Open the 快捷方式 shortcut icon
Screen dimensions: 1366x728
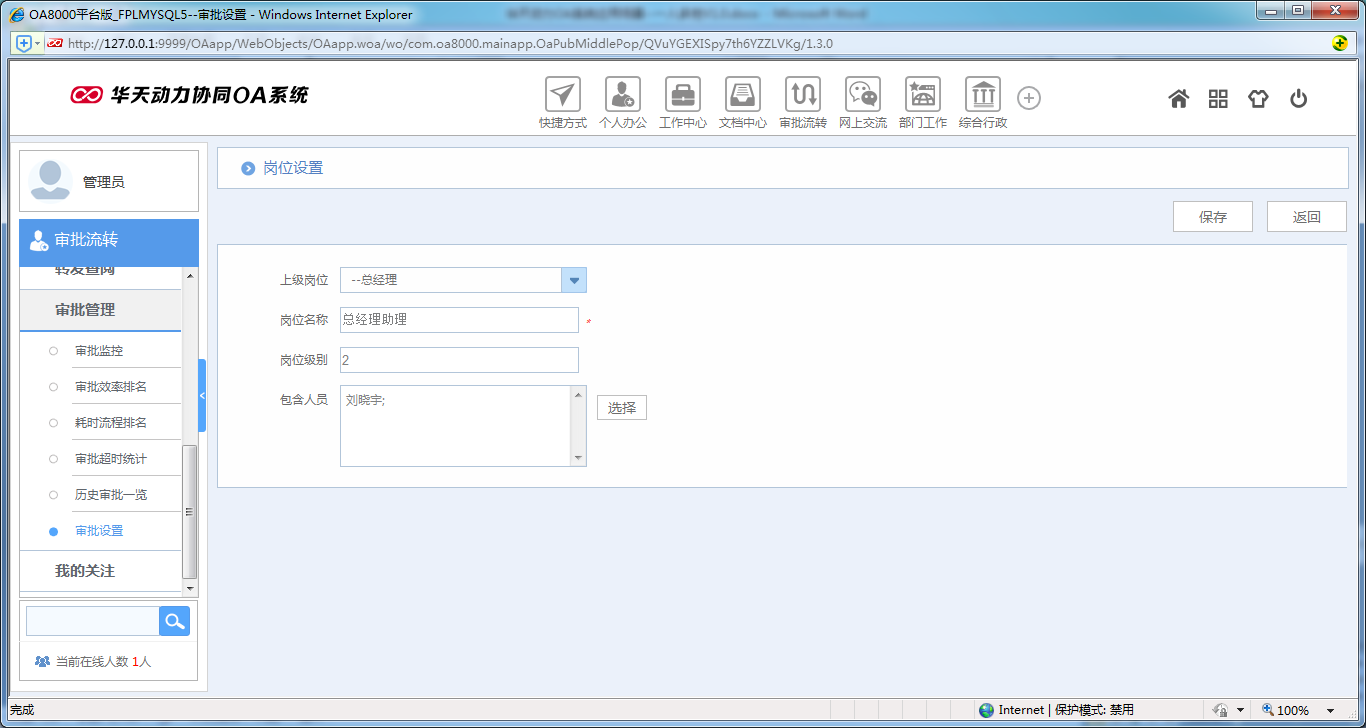click(562, 96)
